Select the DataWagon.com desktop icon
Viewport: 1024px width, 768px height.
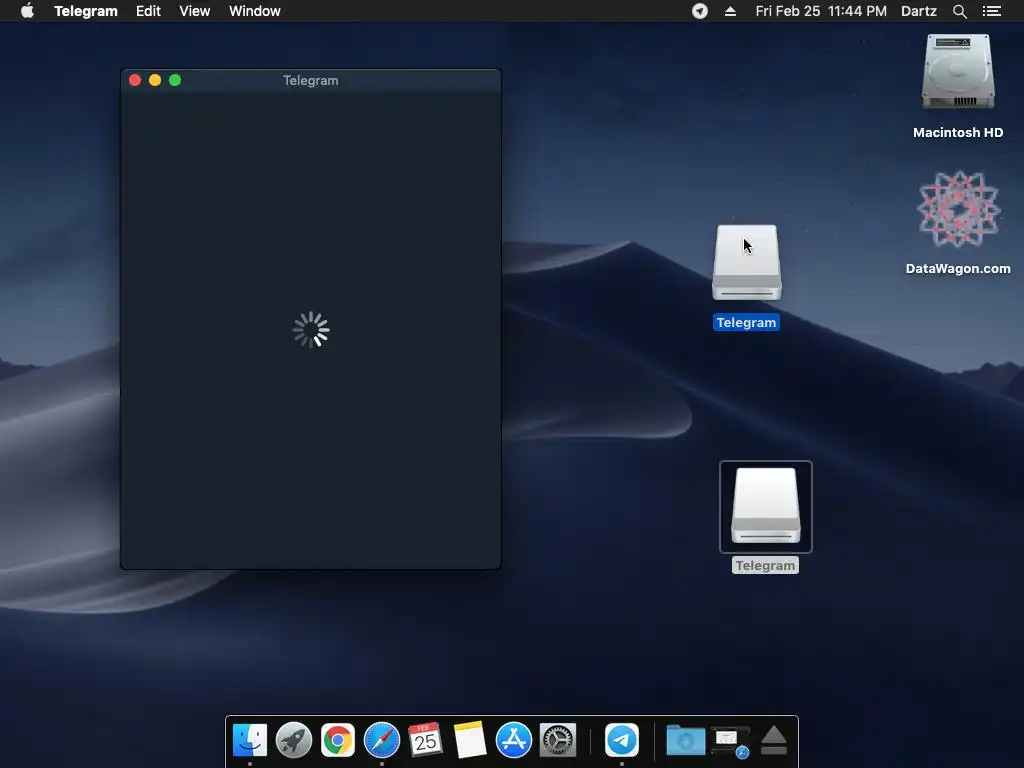click(958, 209)
